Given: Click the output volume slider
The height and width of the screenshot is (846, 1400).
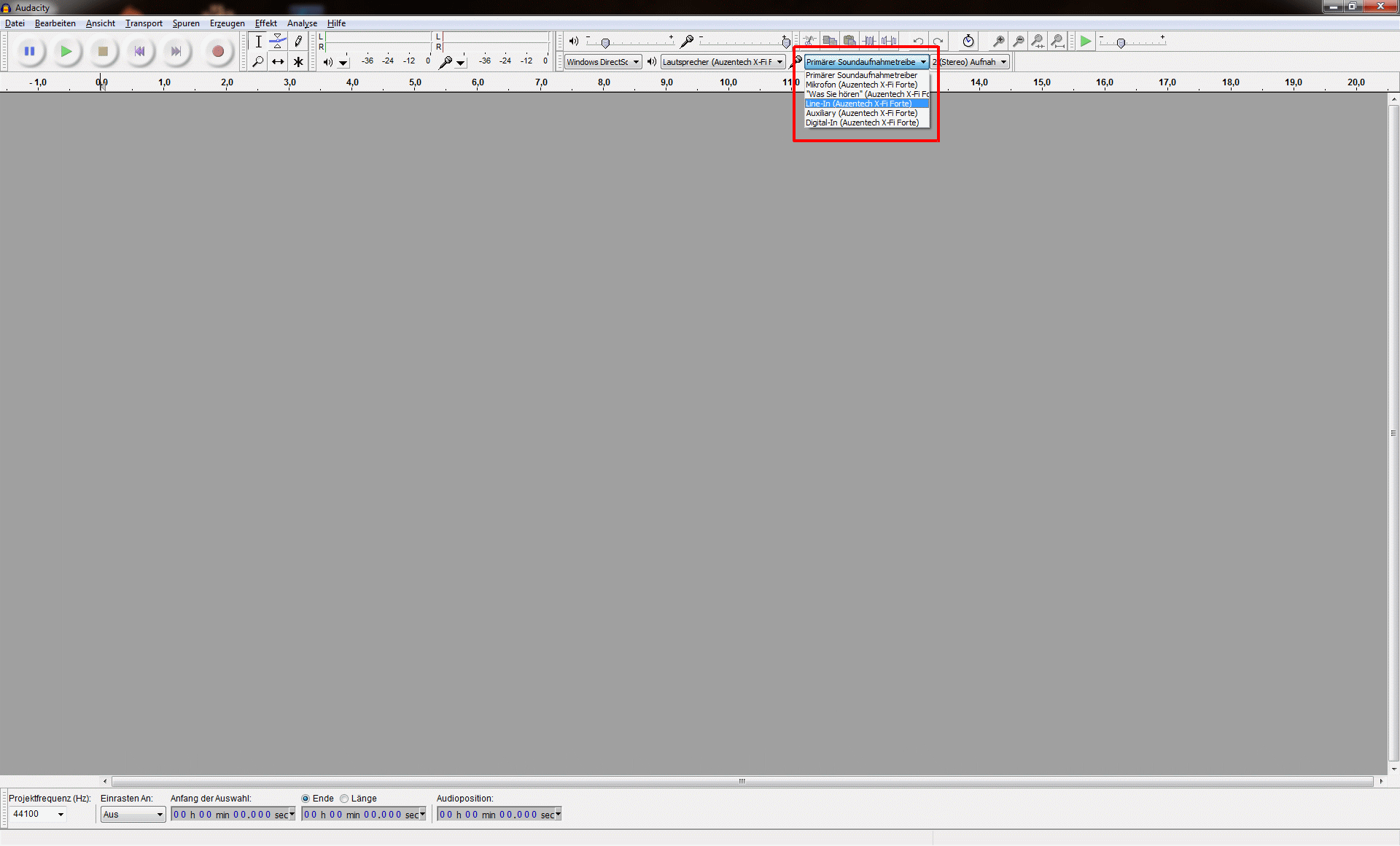Looking at the screenshot, I should tap(605, 43).
